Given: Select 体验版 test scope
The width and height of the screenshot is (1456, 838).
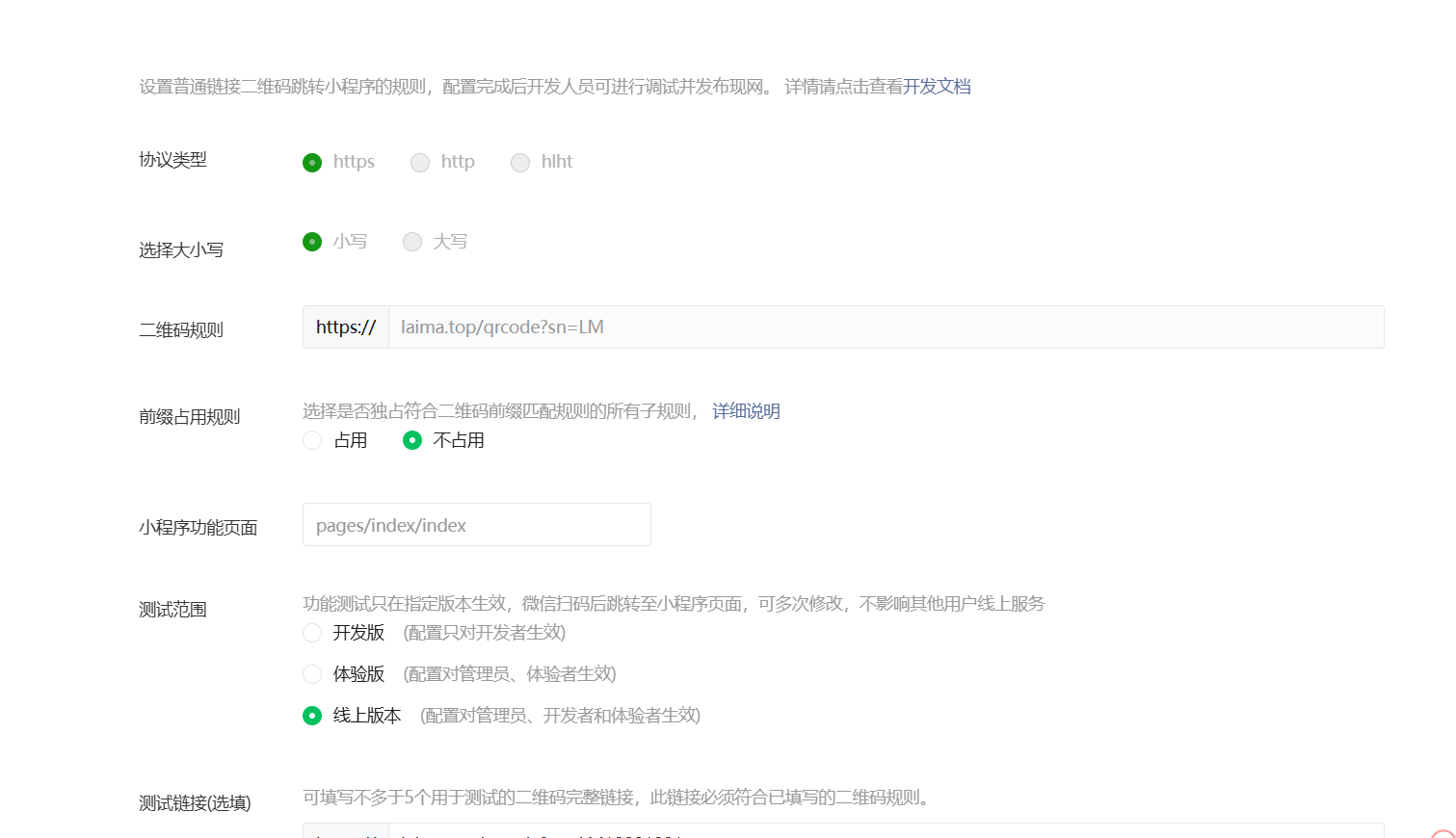Looking at the screenshot, I should pos(312,674).
